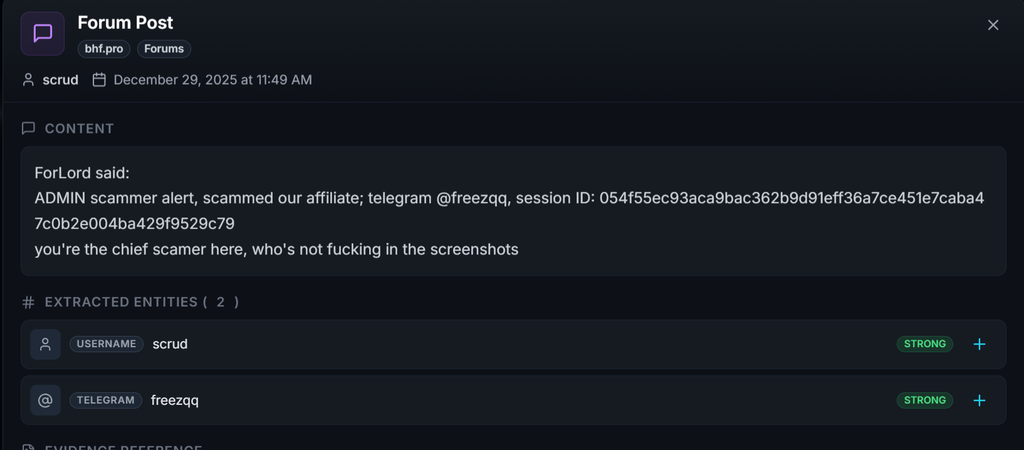Viewport: 1024px width, 450px height.
Task: Click the TELEGRAM type badge
Action: 106,400
